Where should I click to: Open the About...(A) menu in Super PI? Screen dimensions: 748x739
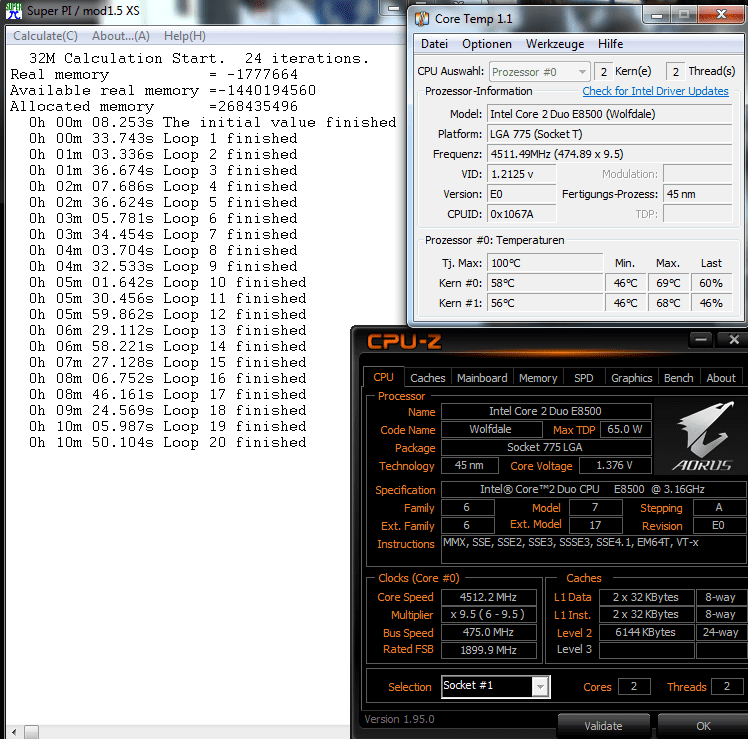pos(121,36)
